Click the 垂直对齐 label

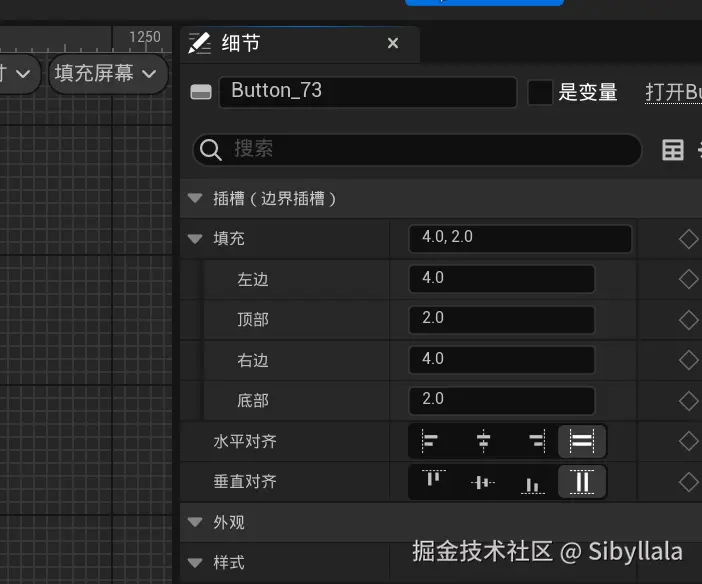245,482
